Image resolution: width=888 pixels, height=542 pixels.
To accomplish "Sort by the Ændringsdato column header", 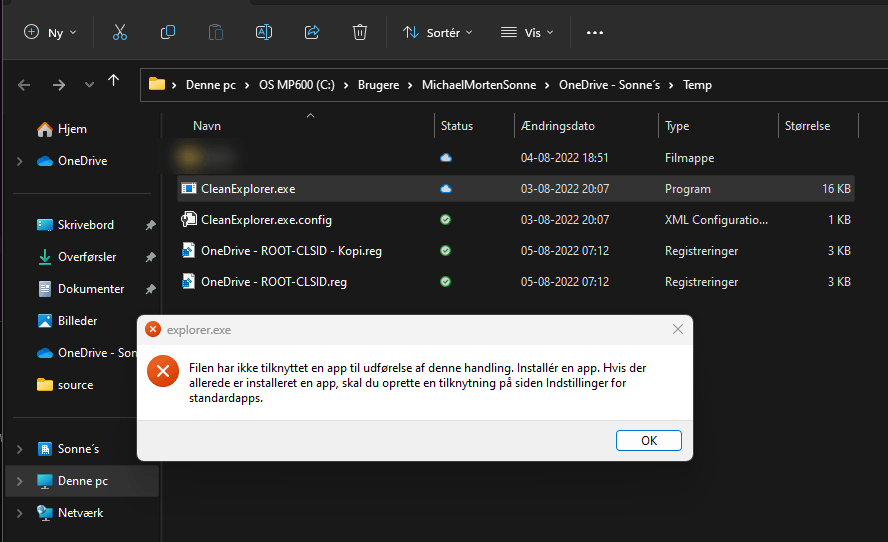I will pyautogui.click(x=558, y=126).
